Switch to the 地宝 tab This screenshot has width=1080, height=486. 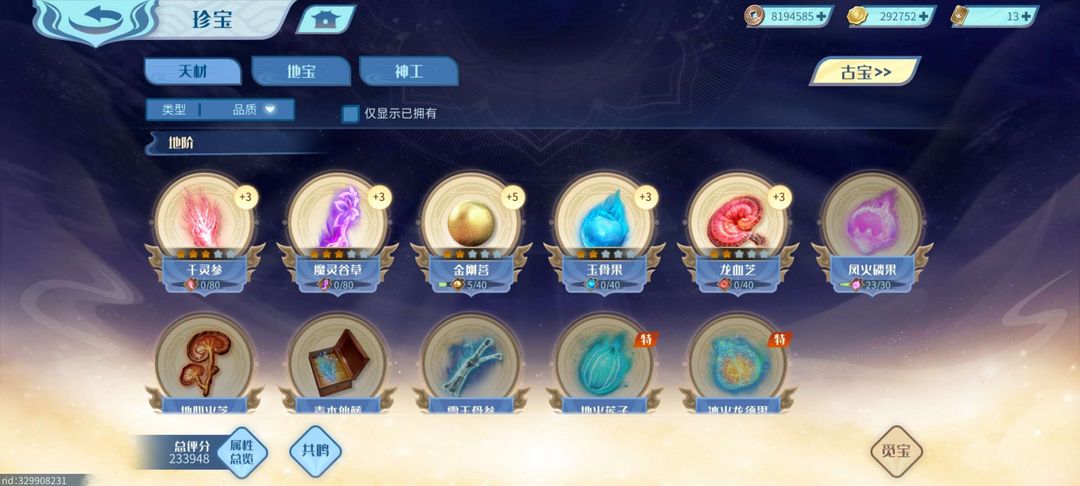301,71
